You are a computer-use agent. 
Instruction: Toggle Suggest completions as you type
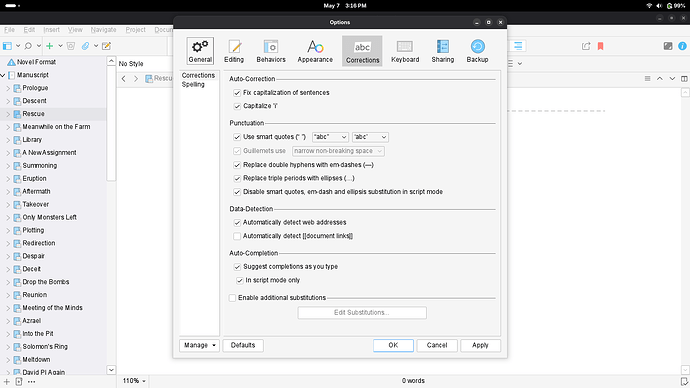coord(237,267)
